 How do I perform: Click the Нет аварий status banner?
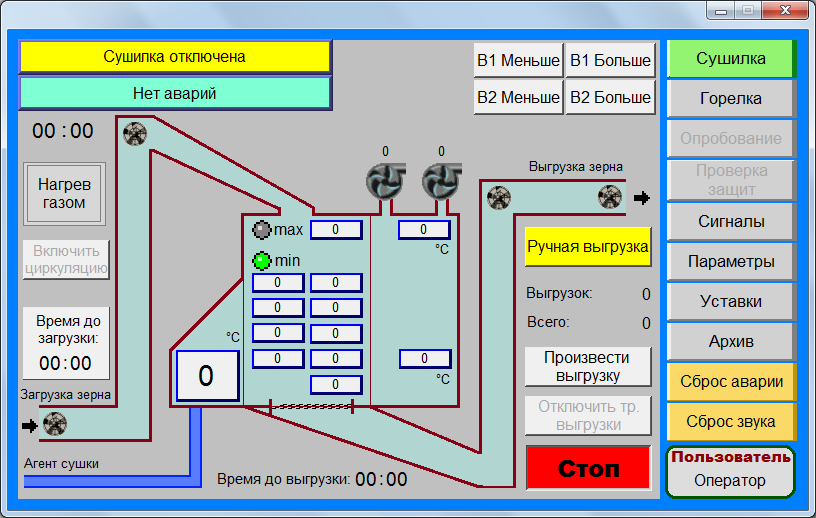click(175, 93)
